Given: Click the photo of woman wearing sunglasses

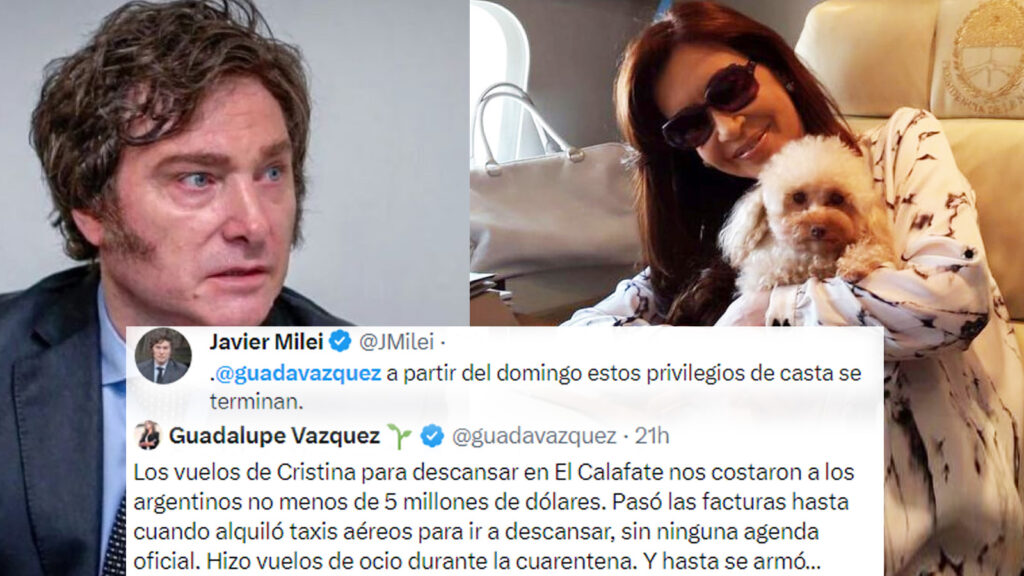Looking at the screenshot, I should click(746, 163).
